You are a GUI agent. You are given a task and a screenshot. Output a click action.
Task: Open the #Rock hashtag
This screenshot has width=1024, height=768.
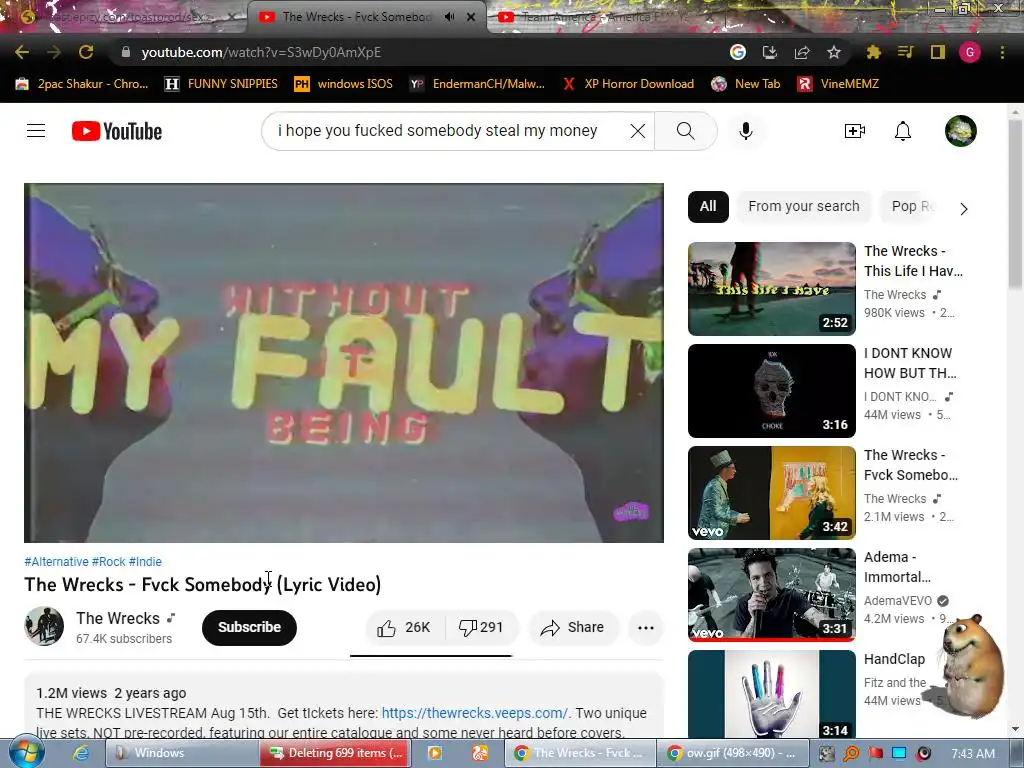coord(108,562)
